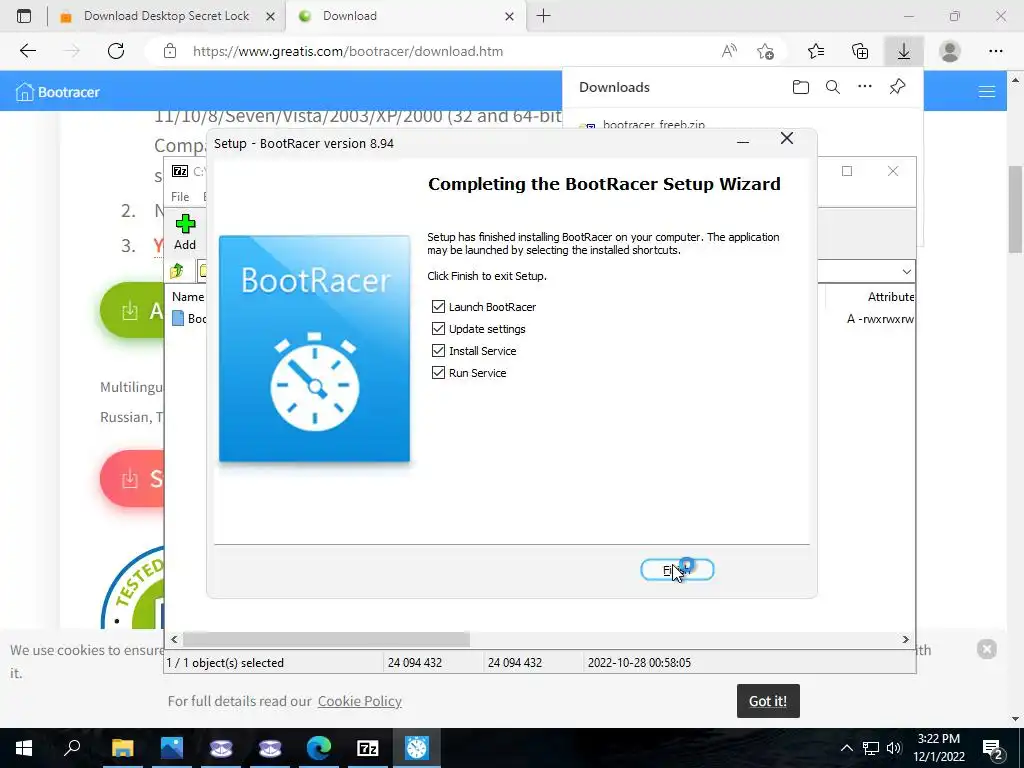Uncheck the Install Service checkbox
The height and width of the screenshot is (768, 1024).
(438, 351)
